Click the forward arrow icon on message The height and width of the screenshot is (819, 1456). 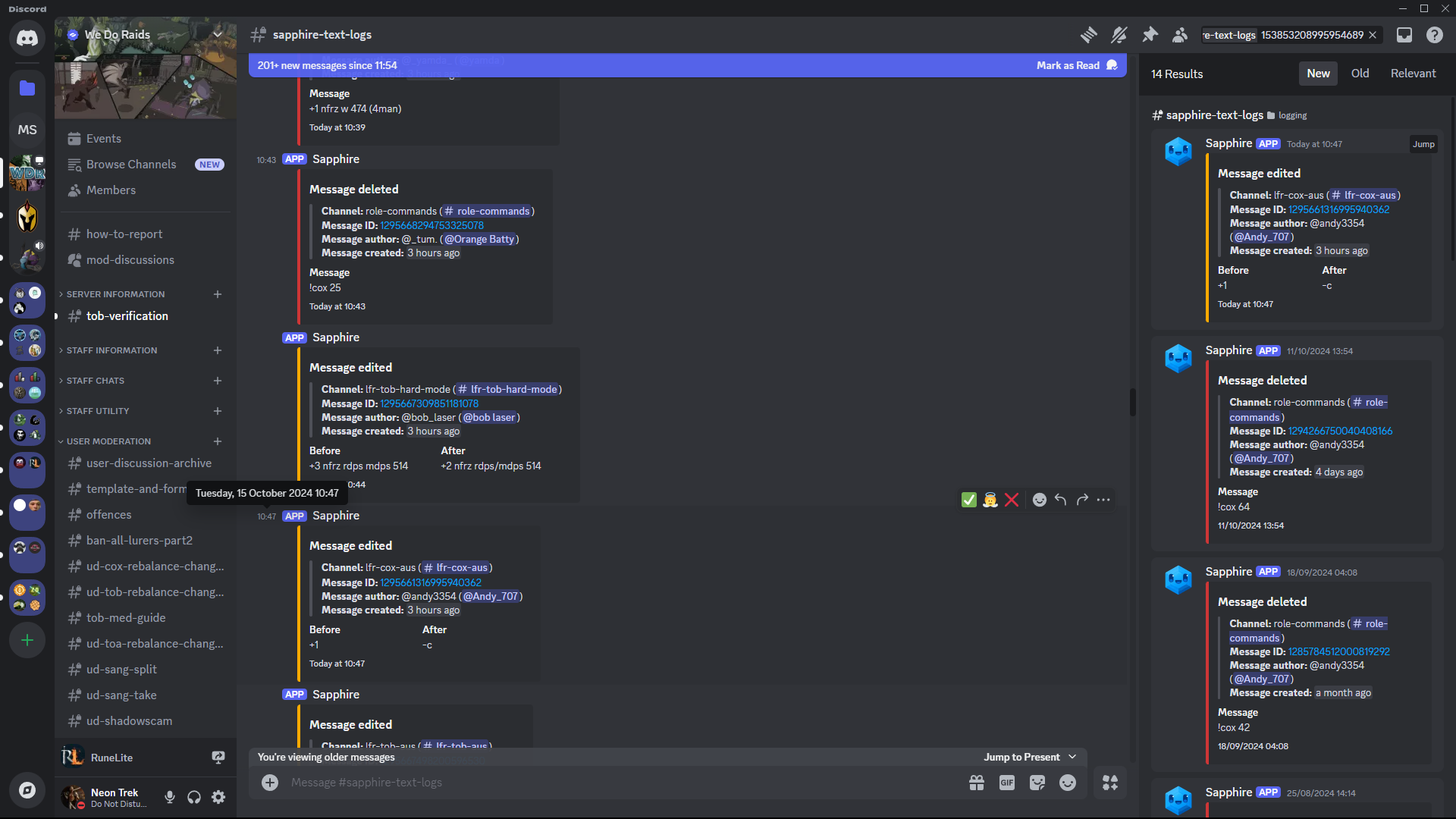click(x=1082, y=499)
